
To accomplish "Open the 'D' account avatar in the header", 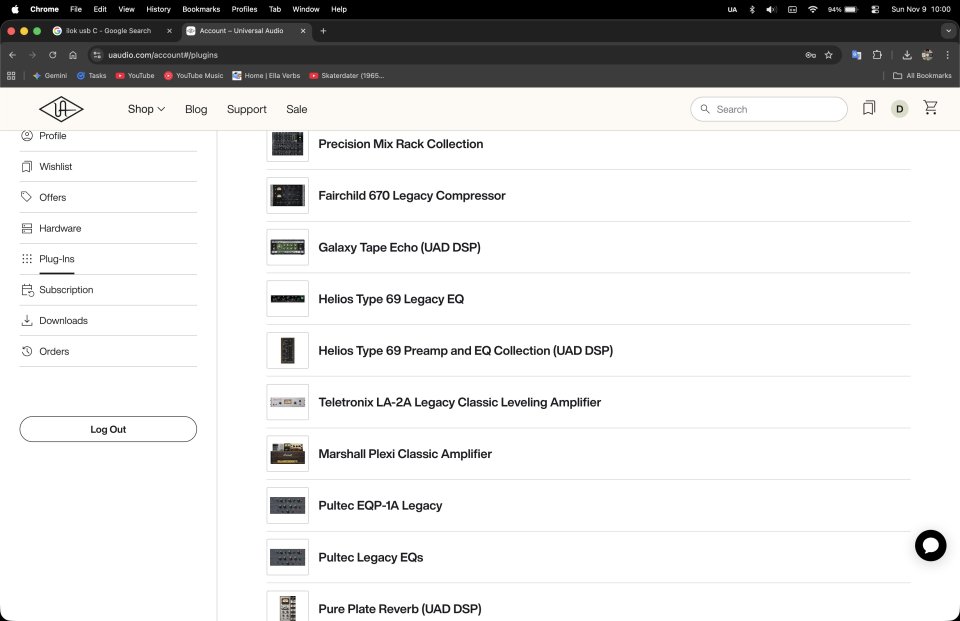I will point(898,108).
